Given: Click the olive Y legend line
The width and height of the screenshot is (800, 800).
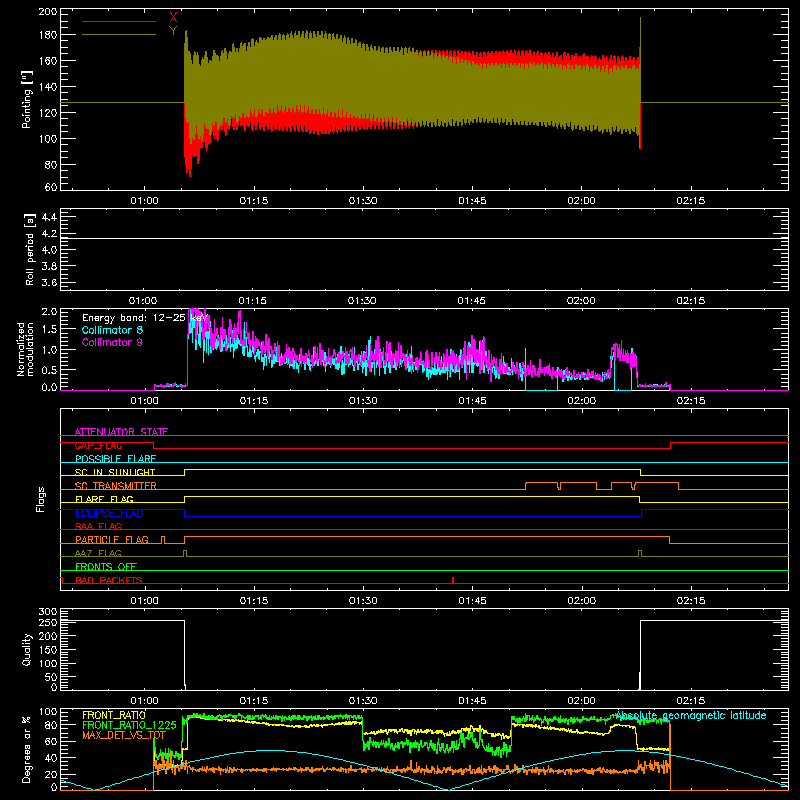Looking at the screenshot, I should (119, 34).
